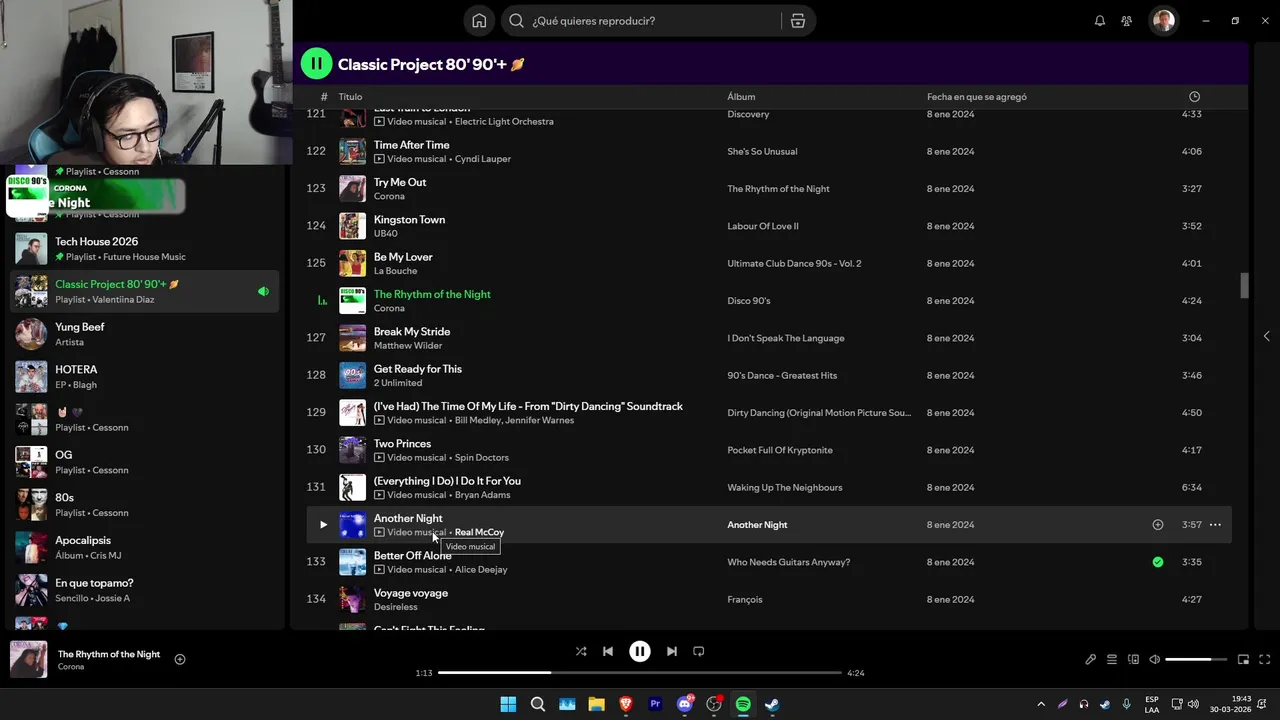
Task: Expand the right side panel arrow
Action: tap(1266, 336)
